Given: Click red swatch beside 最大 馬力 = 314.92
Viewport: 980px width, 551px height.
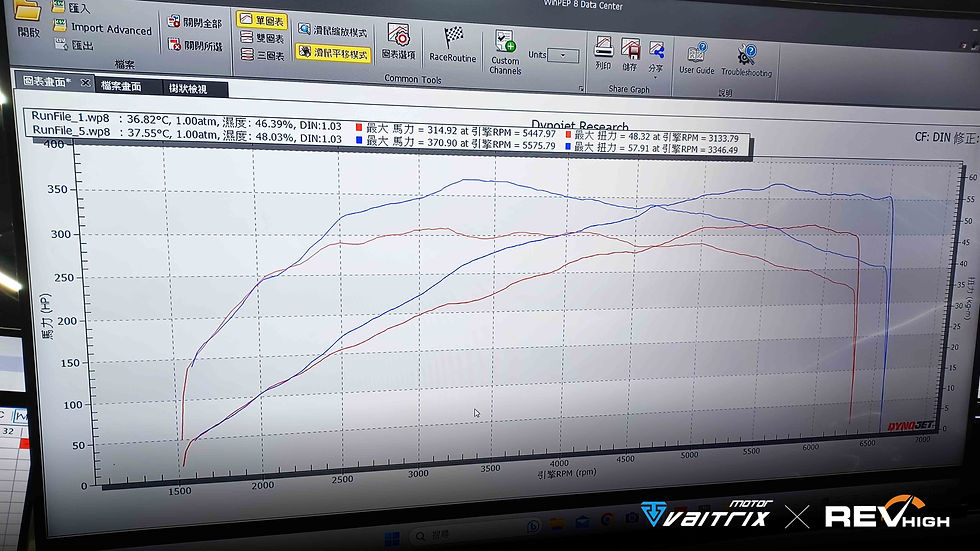Looking at the screenshot, I should (x=359, y=127).
